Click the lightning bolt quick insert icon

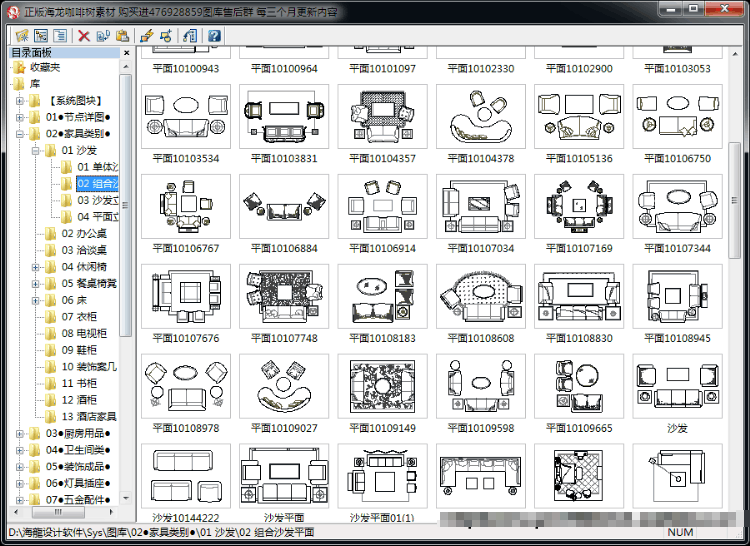tap(147, 35)
